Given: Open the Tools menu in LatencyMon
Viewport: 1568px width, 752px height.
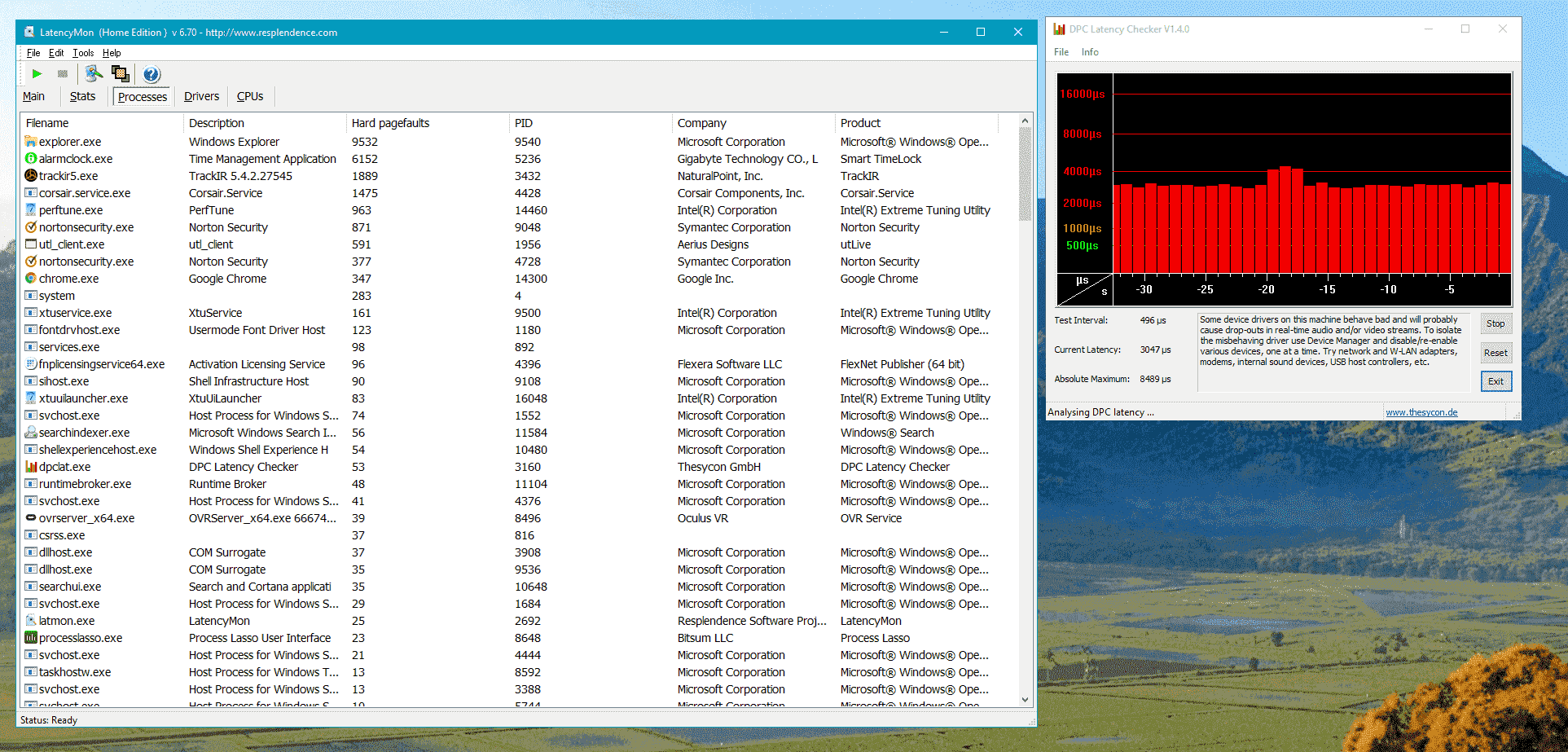Looking at the screenshot, I should pyautogui.click(x=83, y=53).
